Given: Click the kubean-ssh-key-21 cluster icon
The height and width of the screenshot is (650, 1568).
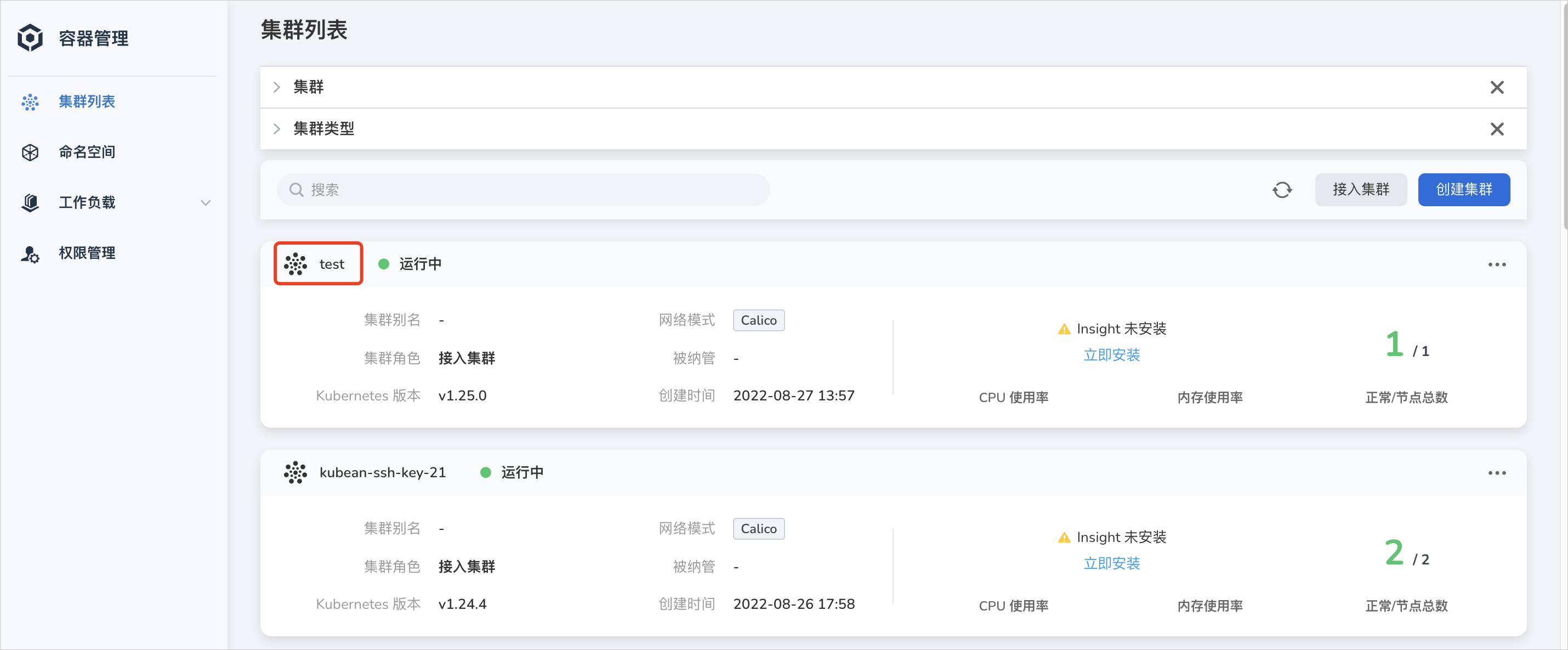Looking at the screenshot, I should 295,473.
